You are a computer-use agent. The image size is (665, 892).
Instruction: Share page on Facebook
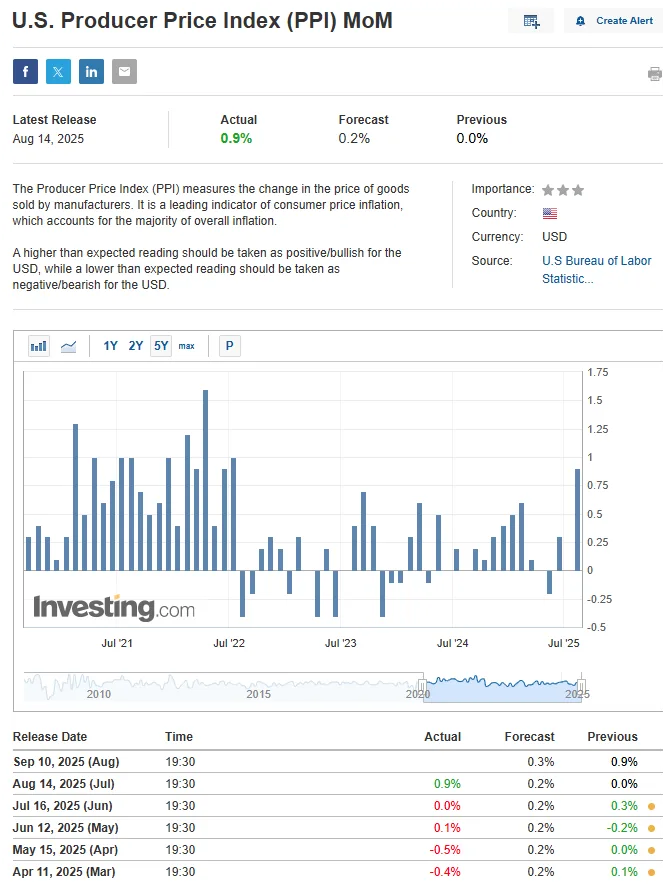click(25, 72)
